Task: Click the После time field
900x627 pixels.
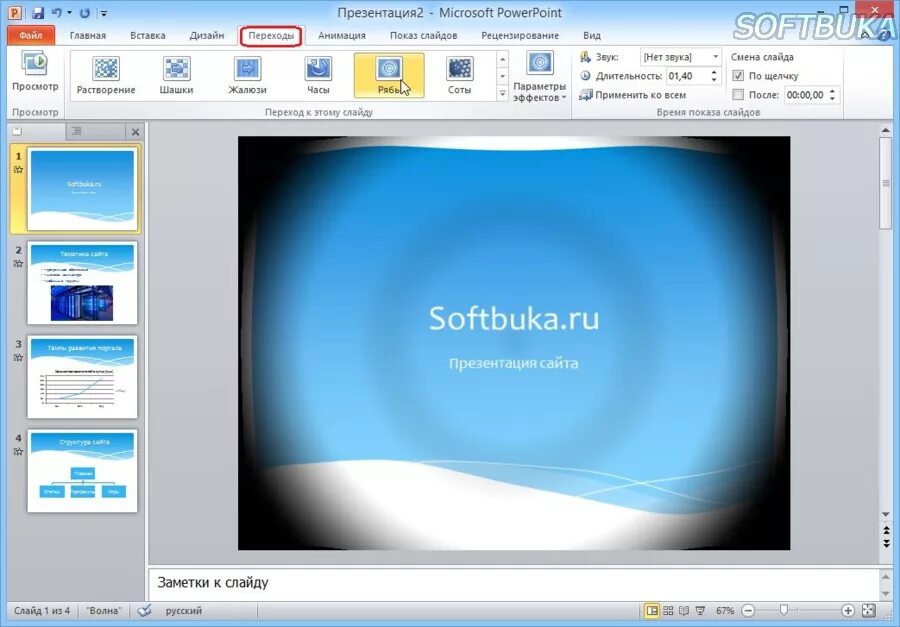Action: click(x=805, y=95)
